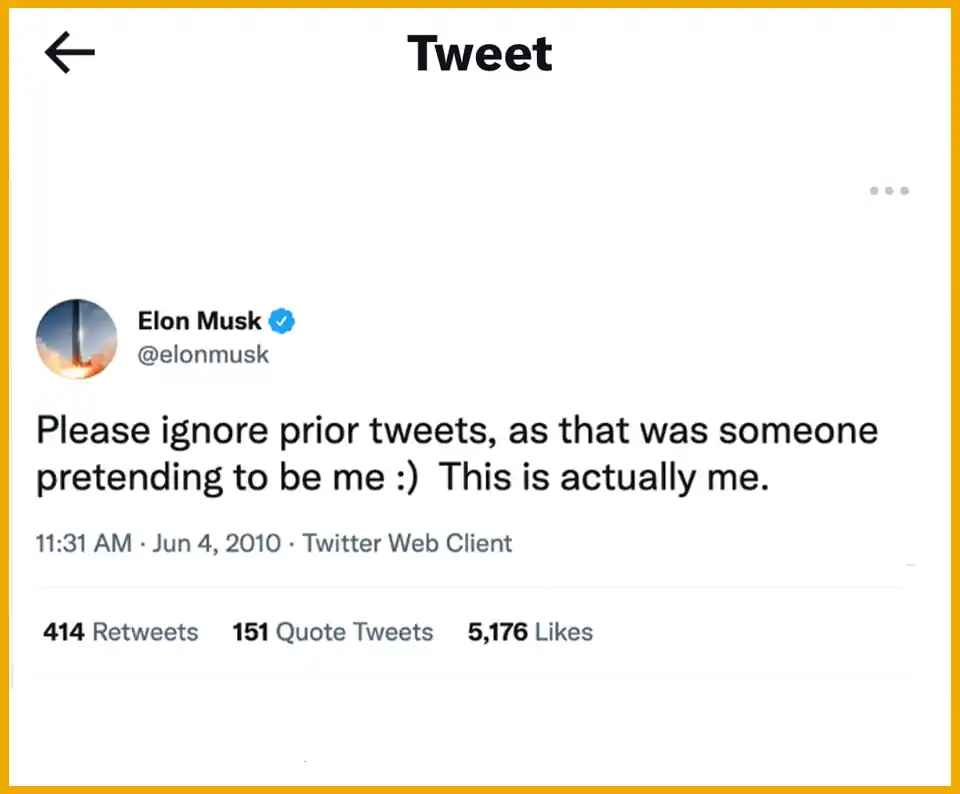Open the three-dot more options menu

[888, 190]
